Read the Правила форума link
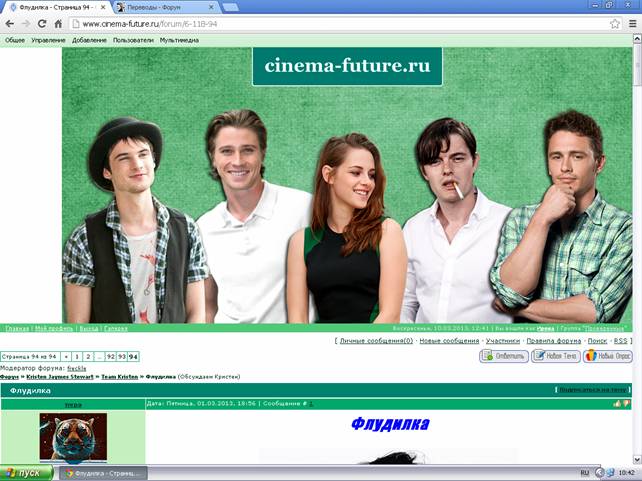 (554, 341)
